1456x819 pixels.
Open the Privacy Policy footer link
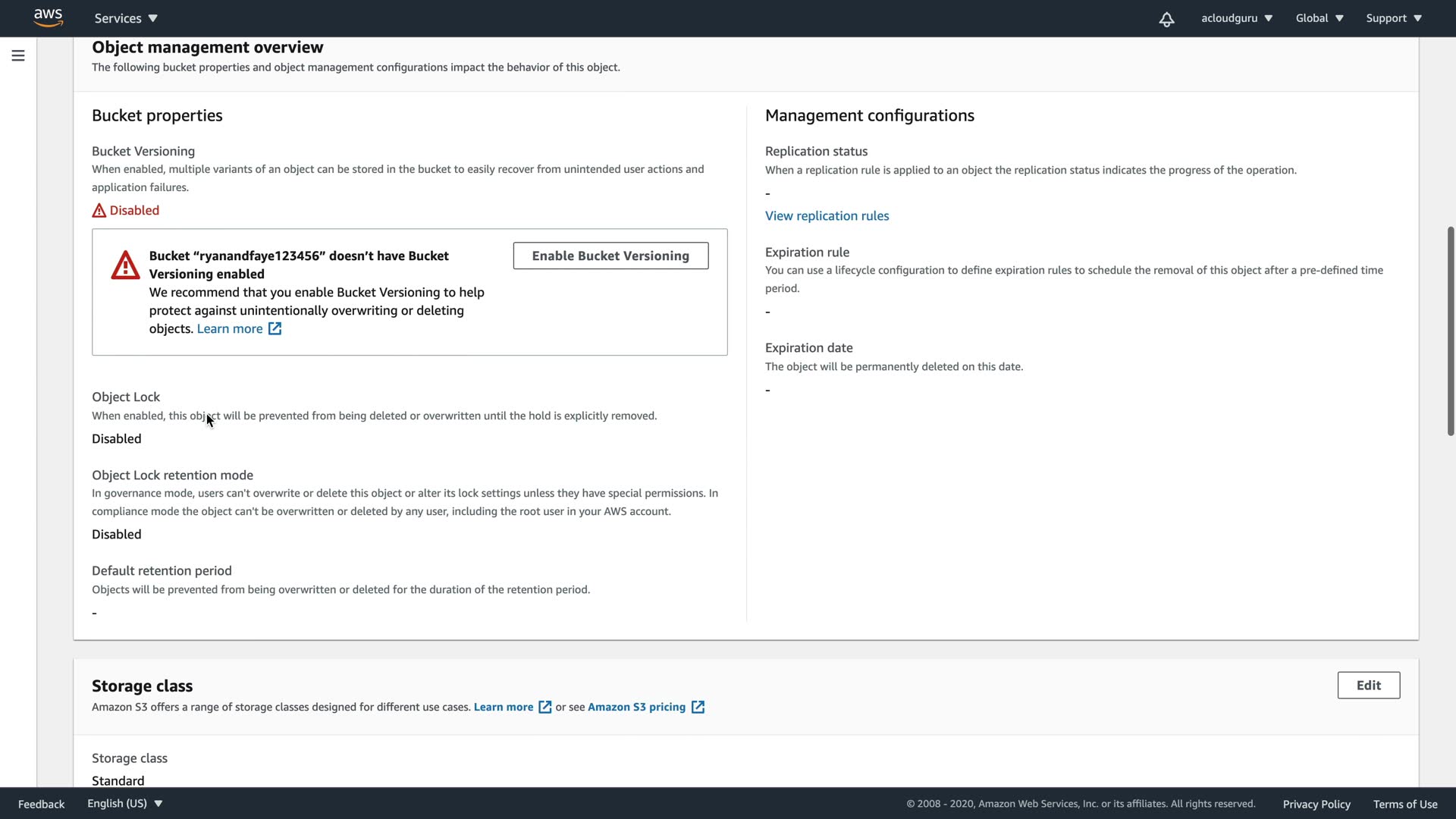tap(1316, 804)
